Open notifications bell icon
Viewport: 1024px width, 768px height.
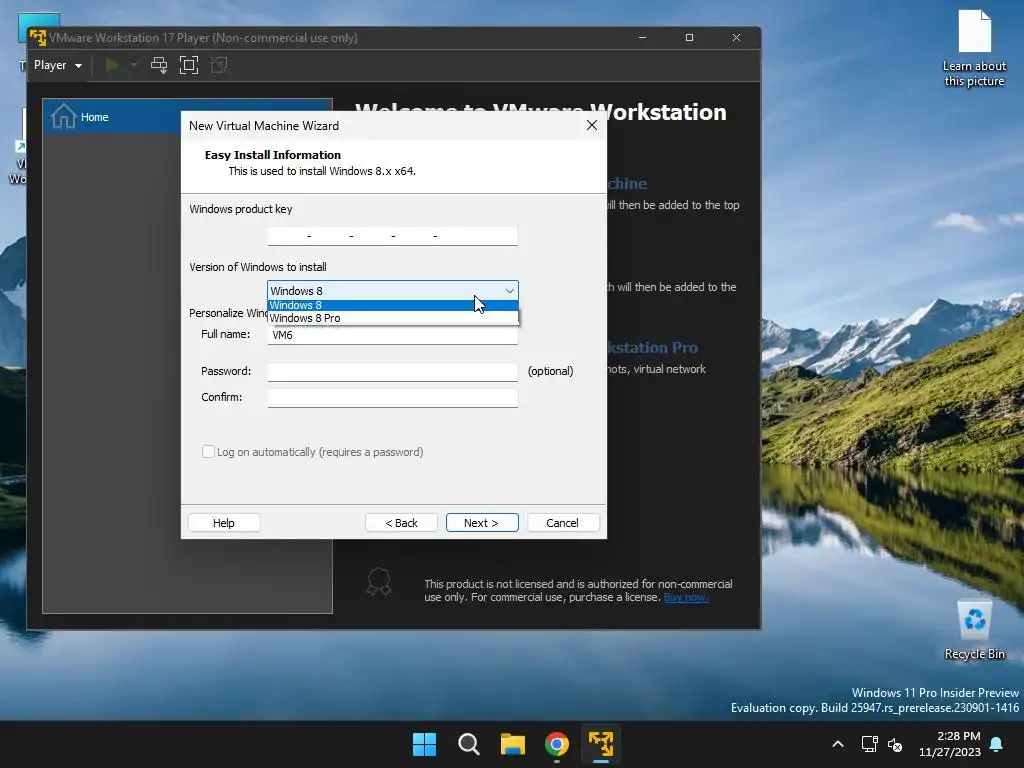coord(997,744)
